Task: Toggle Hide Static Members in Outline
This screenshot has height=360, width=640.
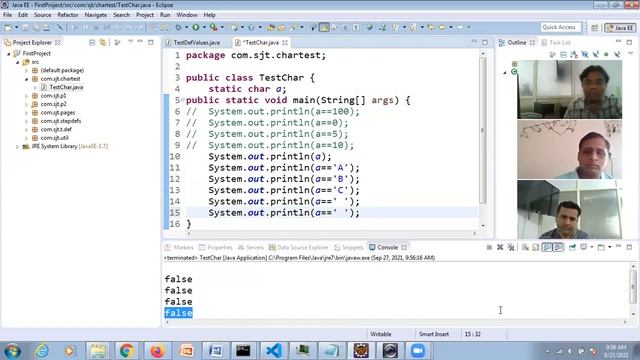Action: point(596,54)
